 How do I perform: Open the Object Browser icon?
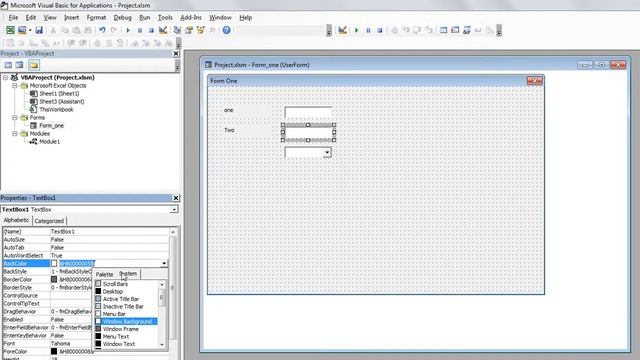point(200,30)
